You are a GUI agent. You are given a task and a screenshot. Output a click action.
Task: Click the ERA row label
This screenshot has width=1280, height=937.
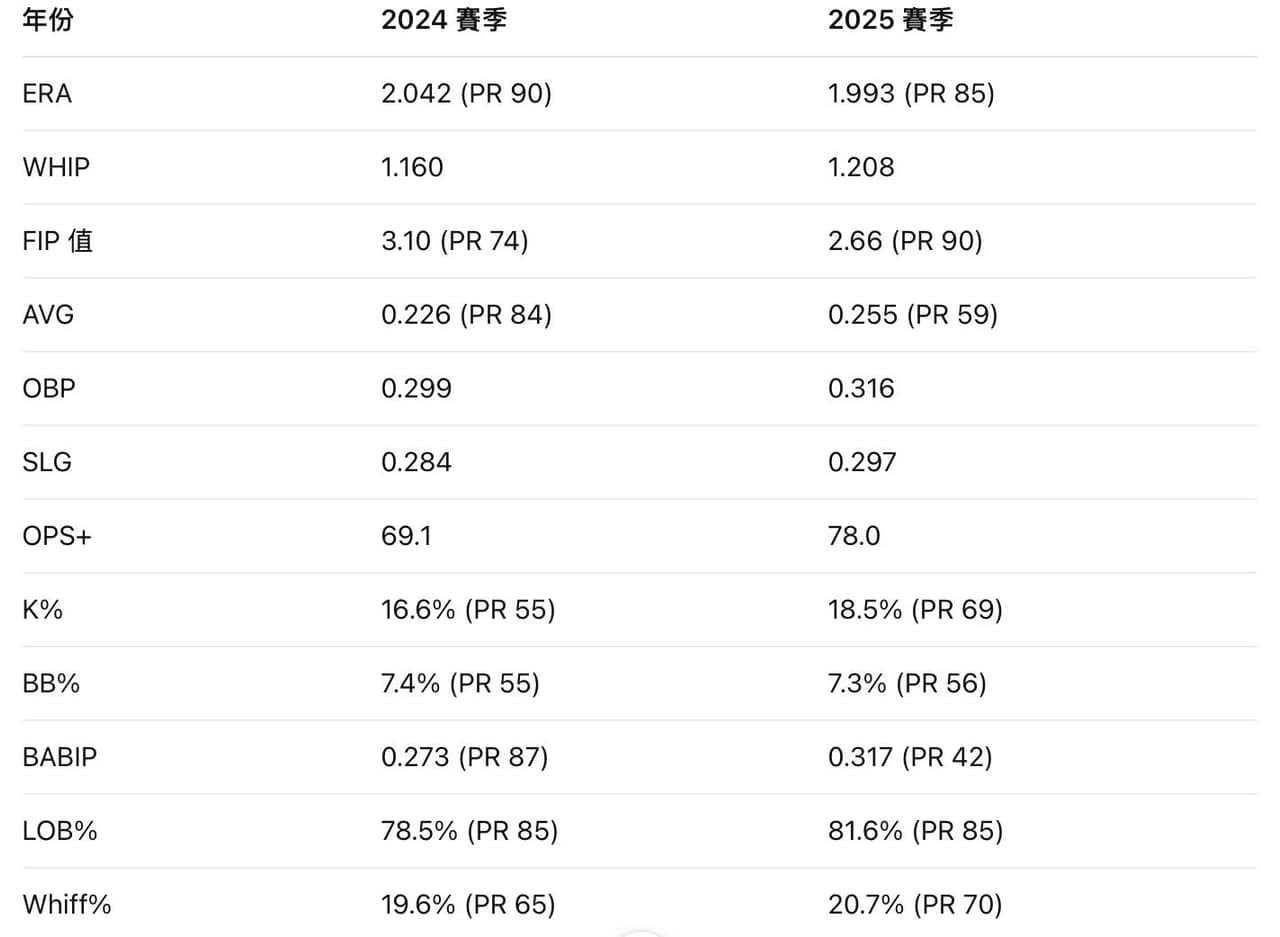(x=47, y=94)
